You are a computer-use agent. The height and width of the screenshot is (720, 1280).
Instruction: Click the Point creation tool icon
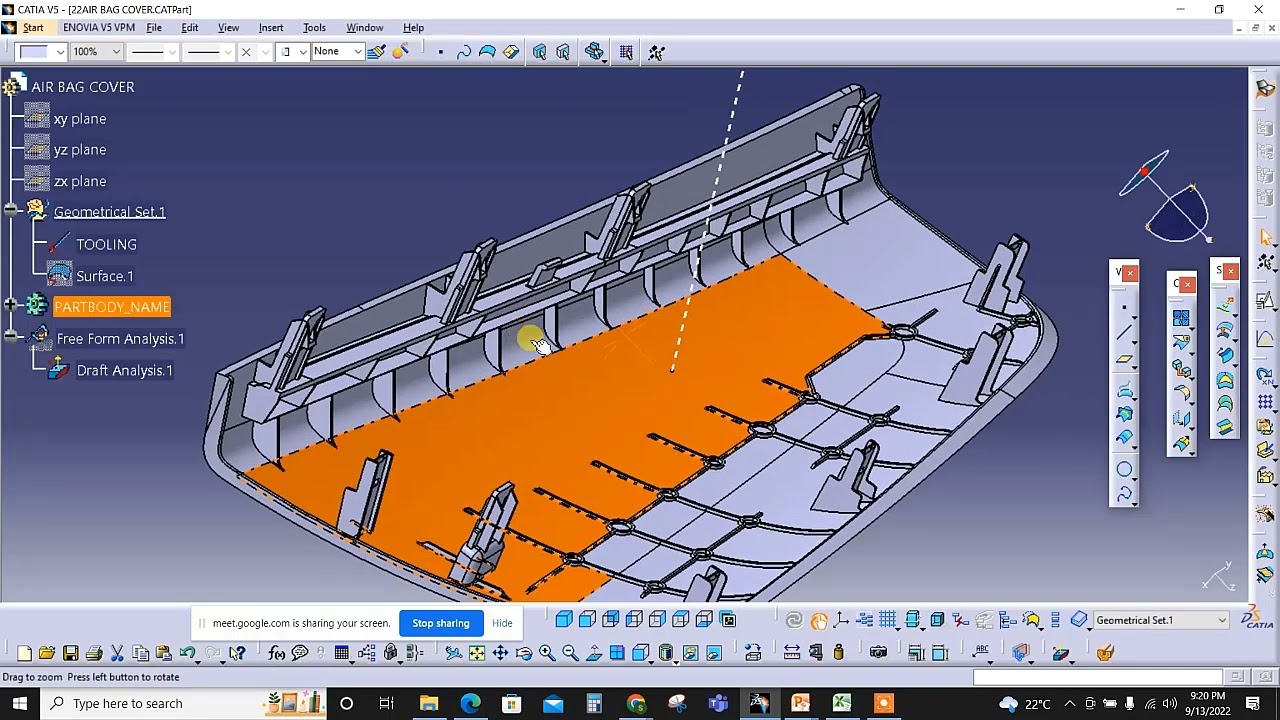[x=1123, y=306]
